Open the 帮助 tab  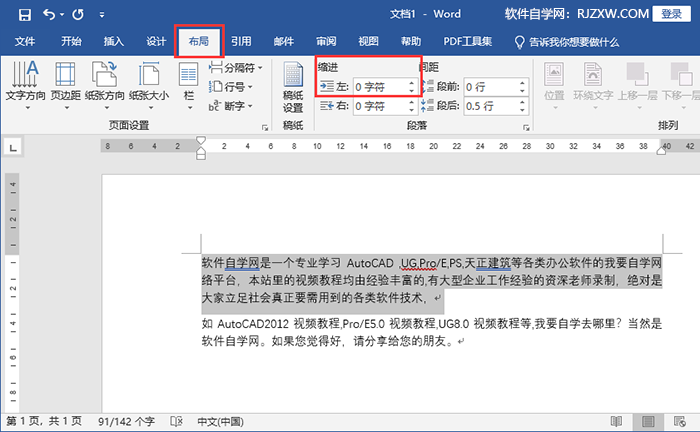pyautogui.click(x=411, y=42)
